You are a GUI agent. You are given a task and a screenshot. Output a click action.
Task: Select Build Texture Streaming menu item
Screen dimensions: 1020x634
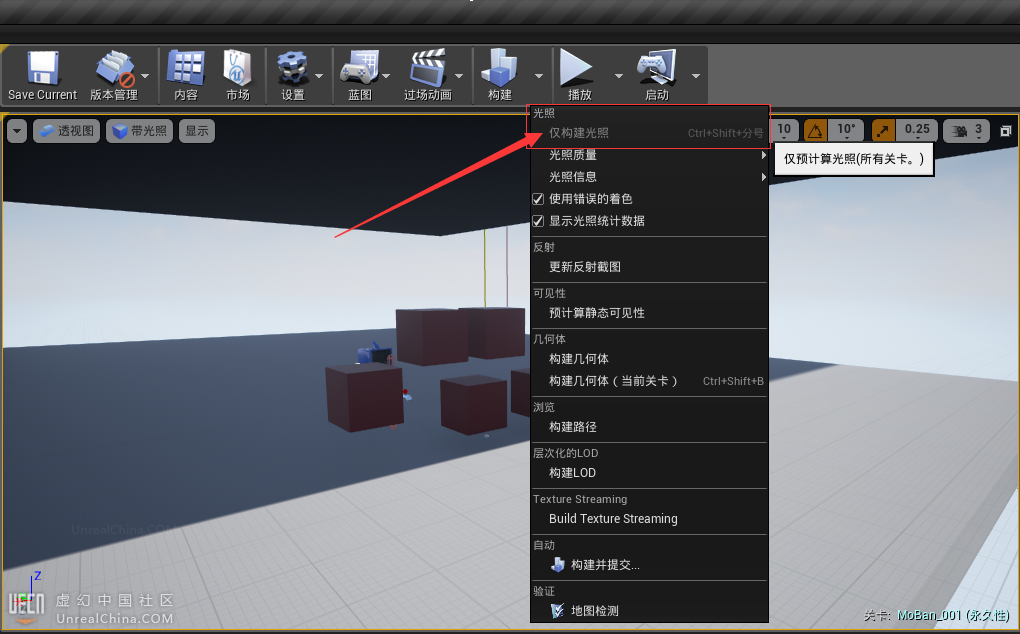pyautogui.click(x=613, y=519)
